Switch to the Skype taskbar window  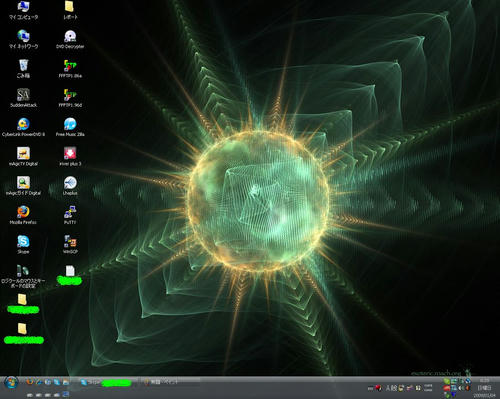point(107,382)
